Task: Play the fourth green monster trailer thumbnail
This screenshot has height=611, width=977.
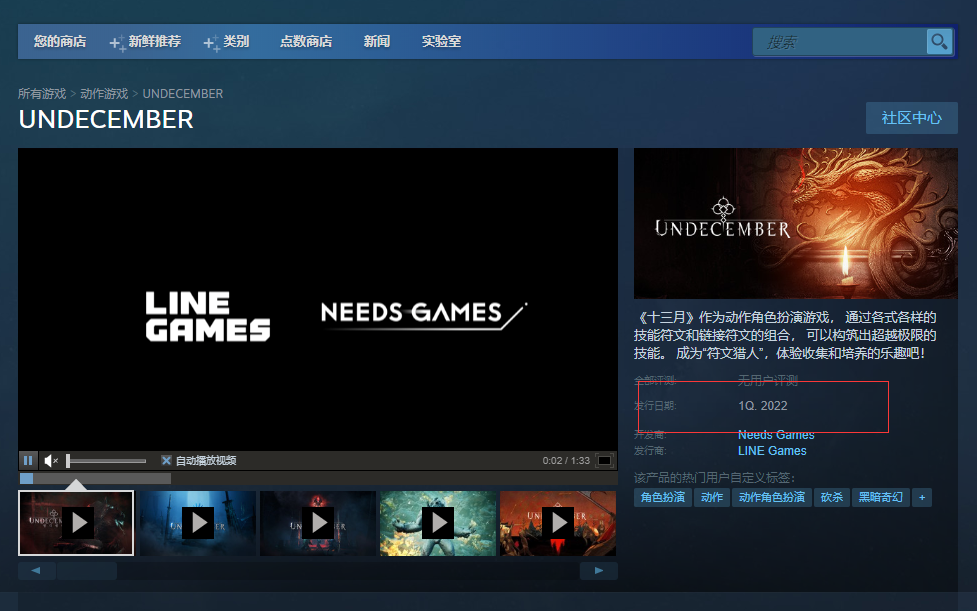Action: (438, 523)
